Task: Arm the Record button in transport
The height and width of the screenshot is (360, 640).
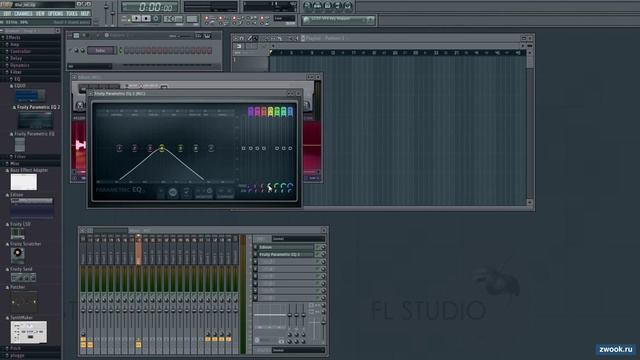Action: [156, 19]
